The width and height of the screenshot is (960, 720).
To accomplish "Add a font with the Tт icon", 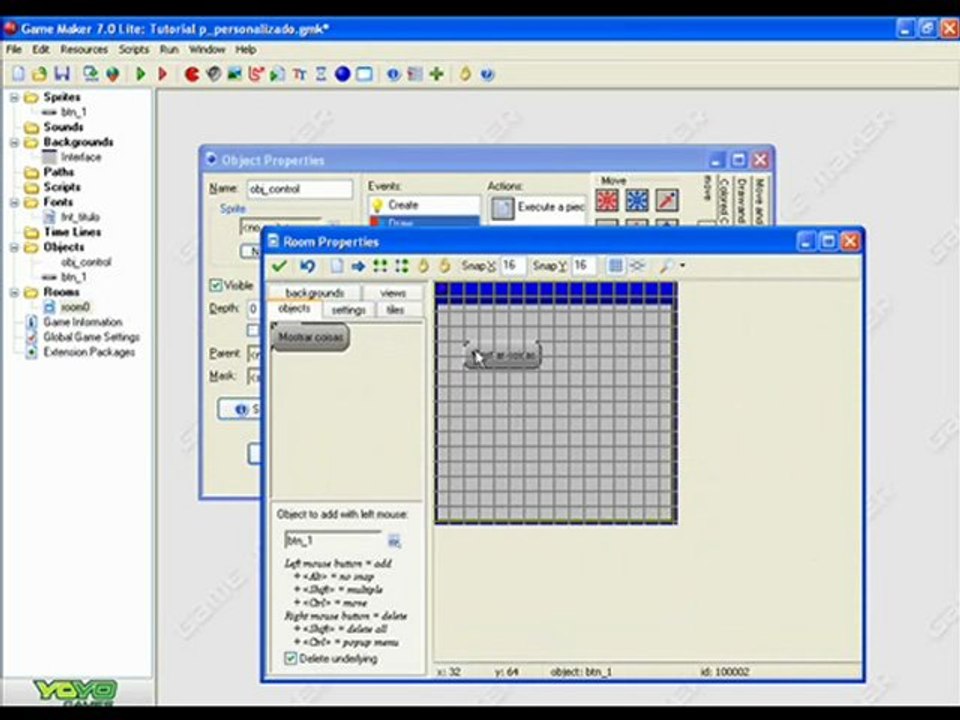I will click(299, 74).
